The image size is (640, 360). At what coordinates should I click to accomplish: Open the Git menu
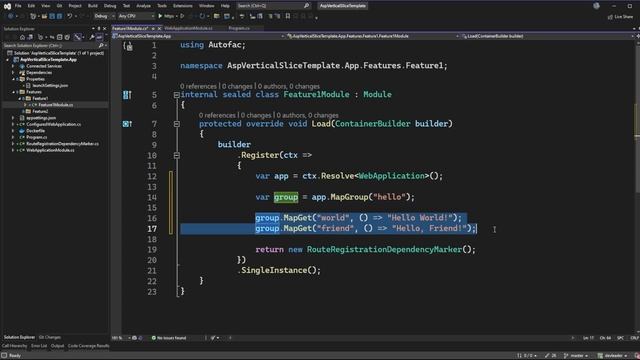click(x=60, y=6)
